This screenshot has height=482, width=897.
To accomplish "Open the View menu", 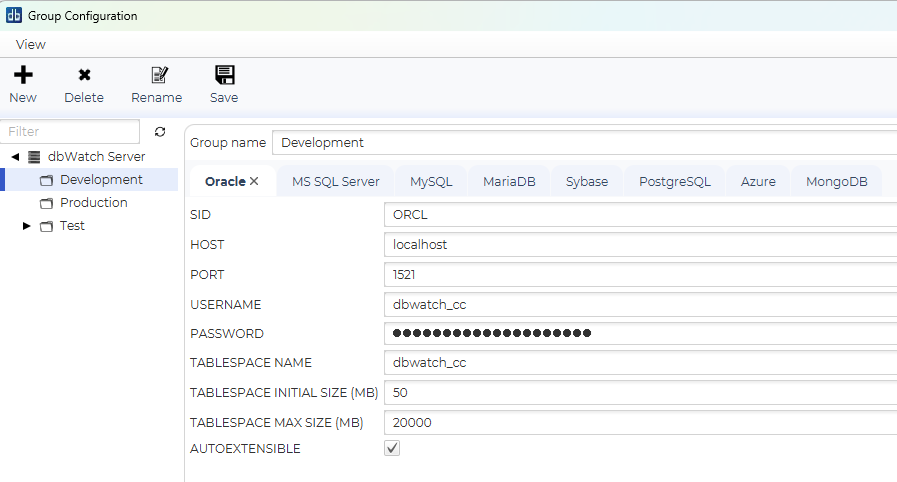I will coord(31,44).
